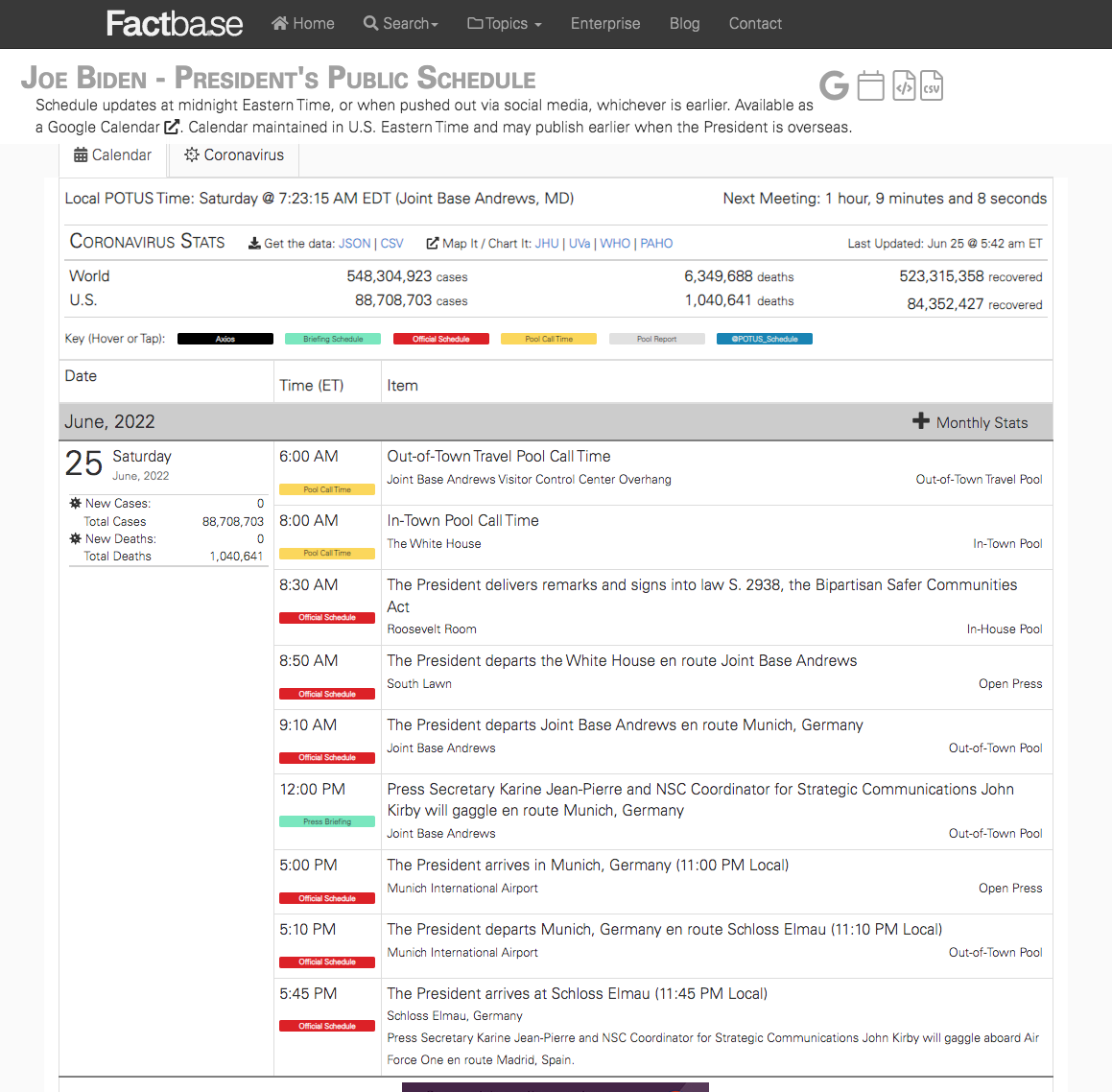This screenshot has width=1112, height=1092.
Task: Click Official Schedule tag at 8:50 AM
Action: click(327, 694)
